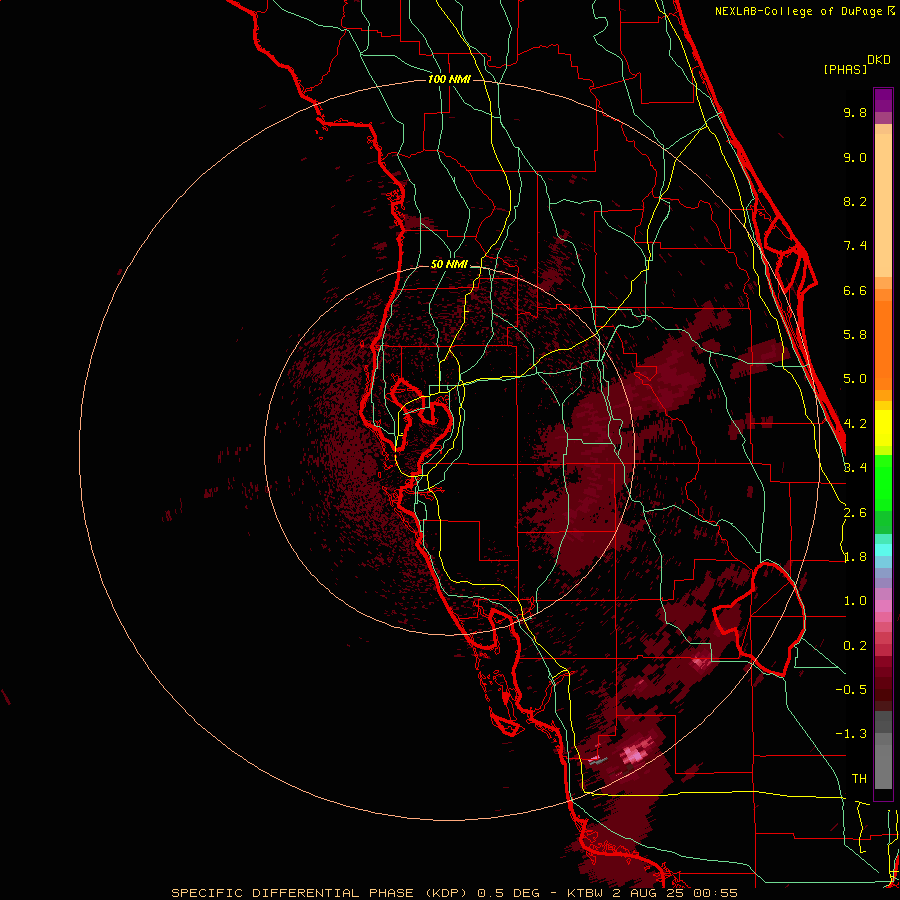Screen dimensions: 900x900
Task: Click the Lake Okeechobee outline
Action: pos(759,619)
